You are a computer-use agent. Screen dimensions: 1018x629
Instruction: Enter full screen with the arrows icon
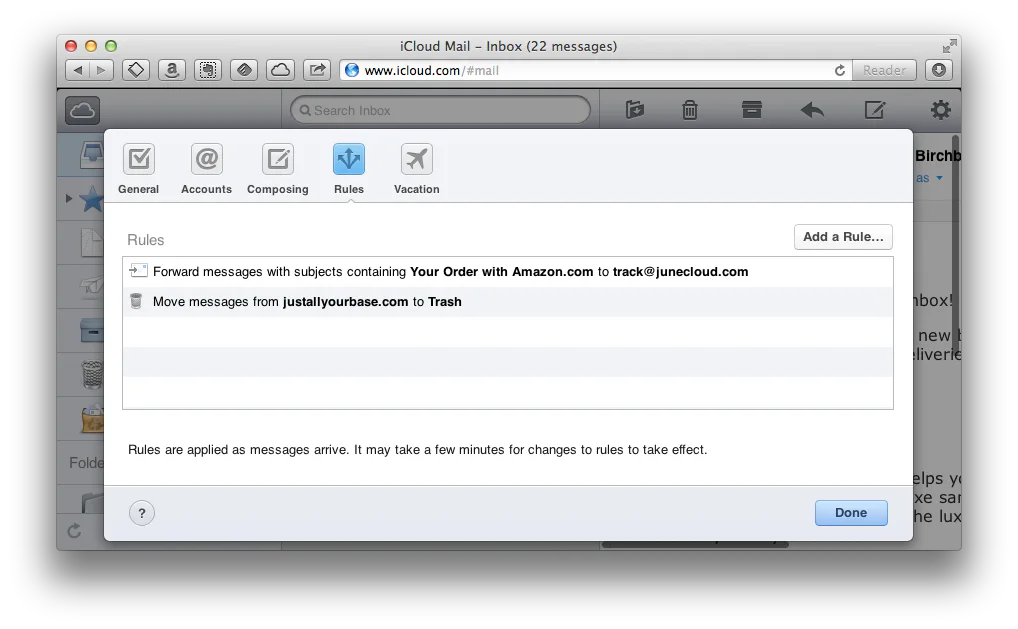click(x=949, y=46)
